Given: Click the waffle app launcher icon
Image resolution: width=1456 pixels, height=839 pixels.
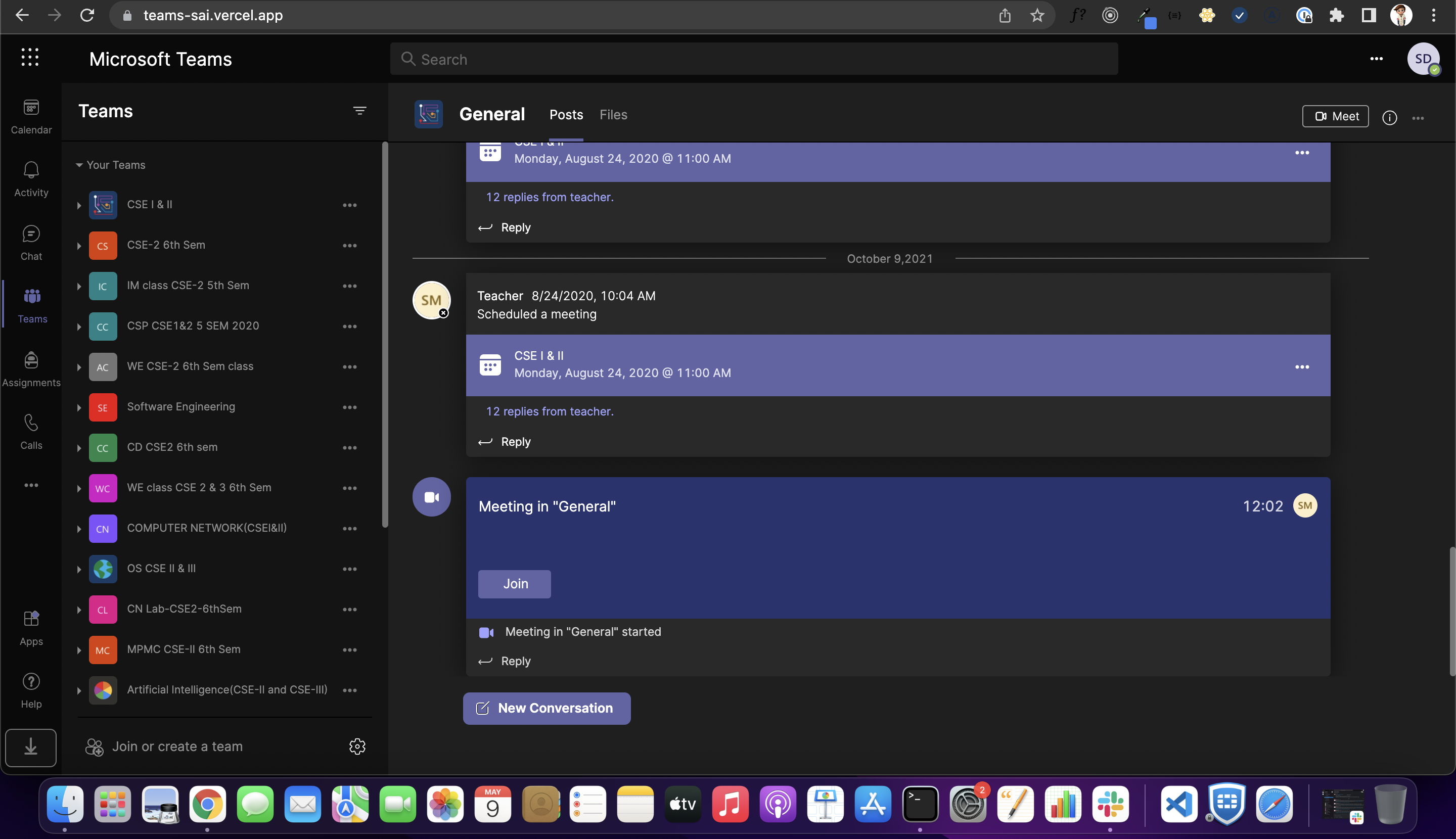Looking at the screenshot, I should click(x=30, y=57).
